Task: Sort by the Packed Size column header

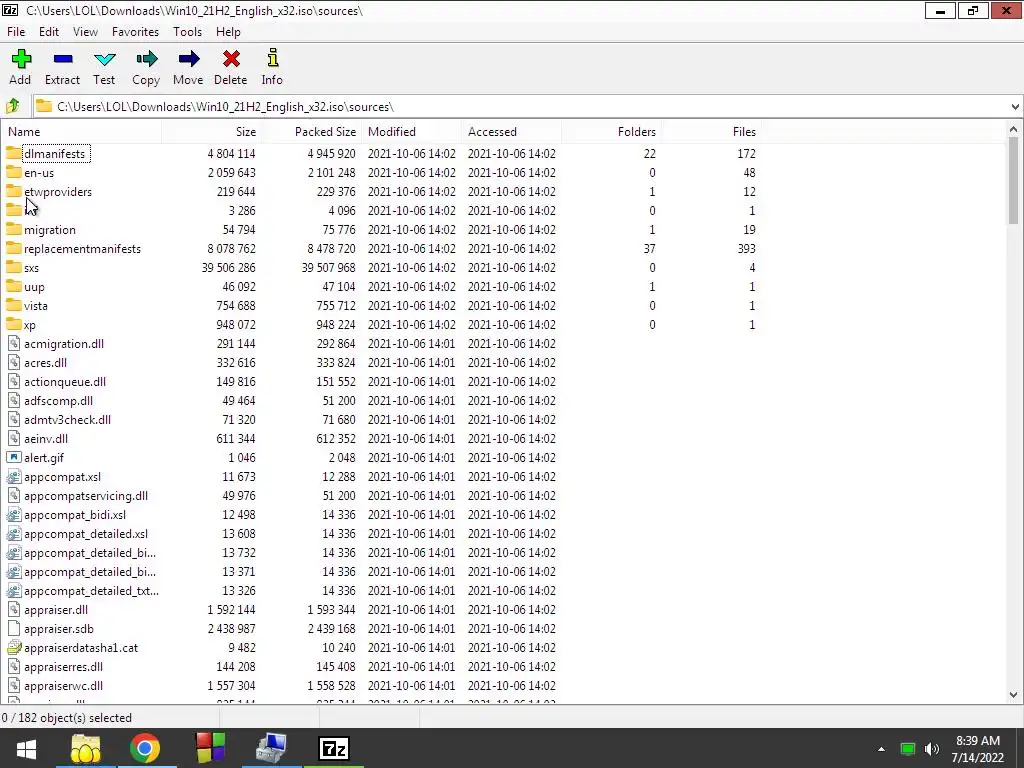Action: click(312, 131)
